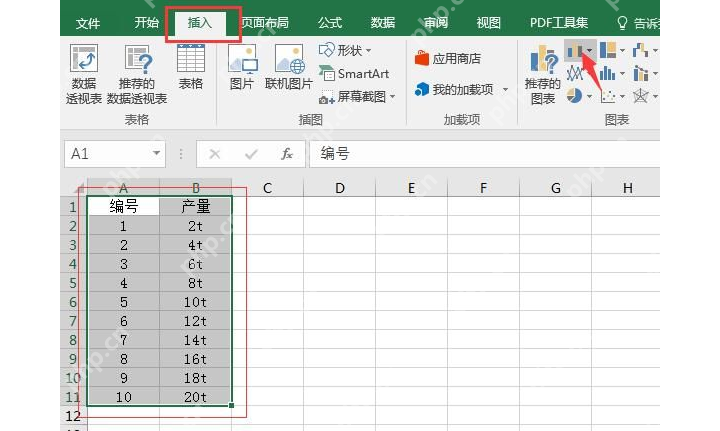Open 应用商店 add-in store

coord(448,58)
